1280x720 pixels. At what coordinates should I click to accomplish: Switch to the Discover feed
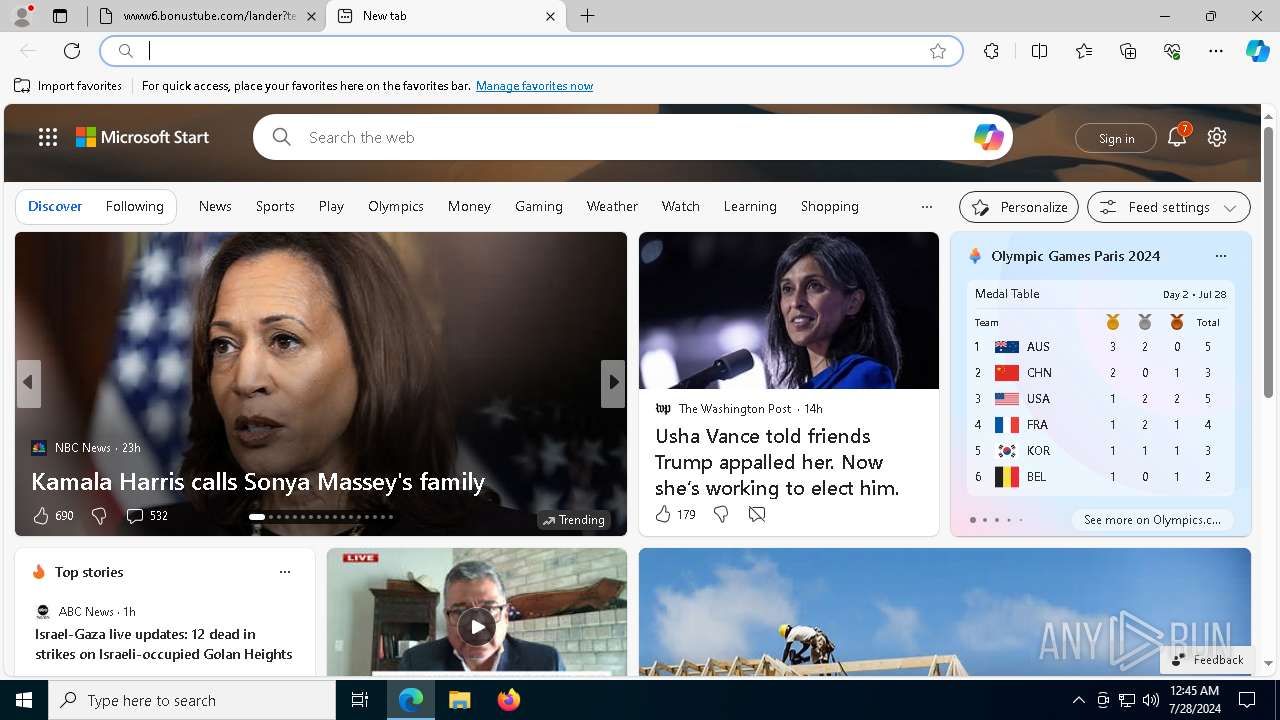[55, 206]
